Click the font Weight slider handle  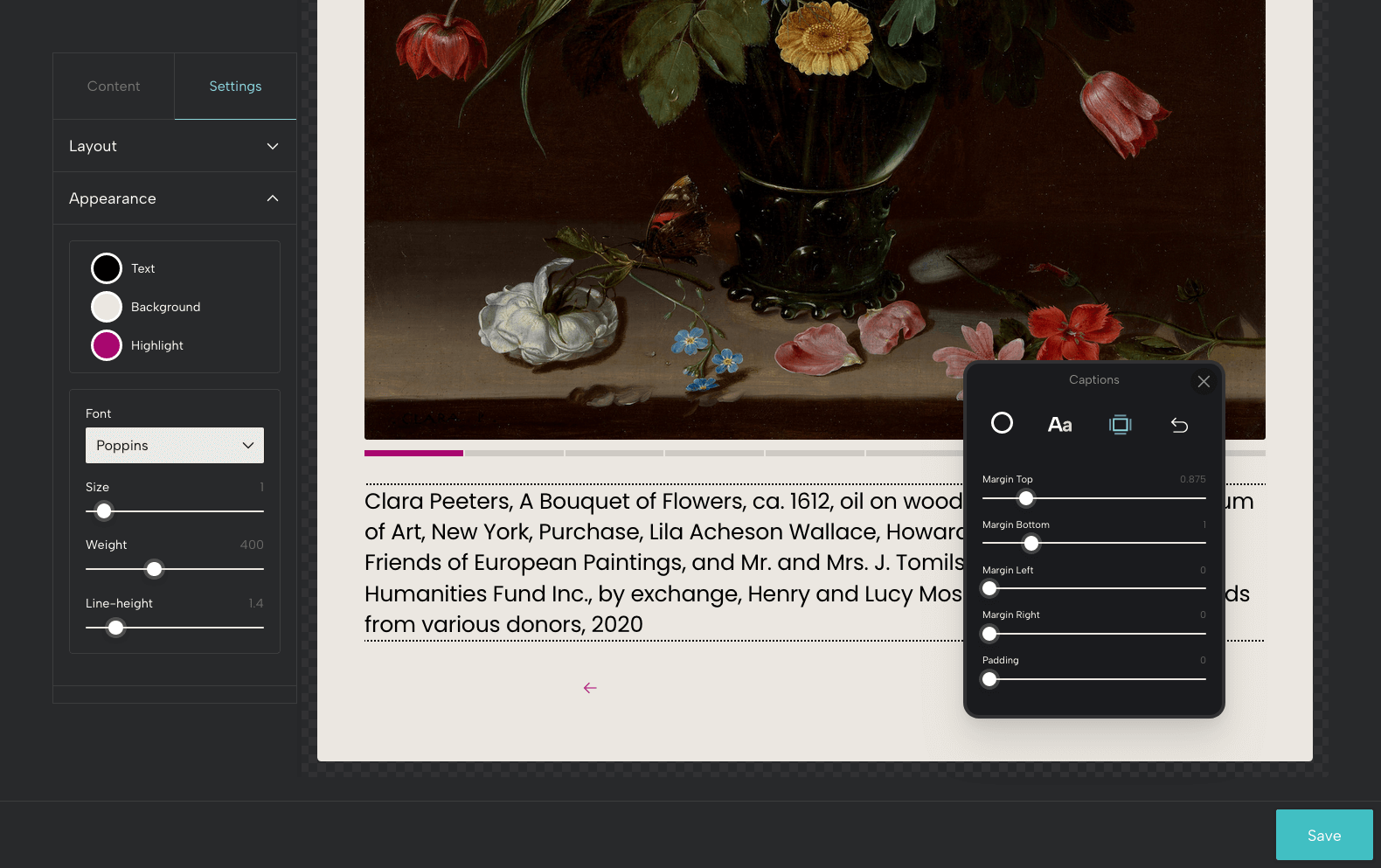coord(154,569)
